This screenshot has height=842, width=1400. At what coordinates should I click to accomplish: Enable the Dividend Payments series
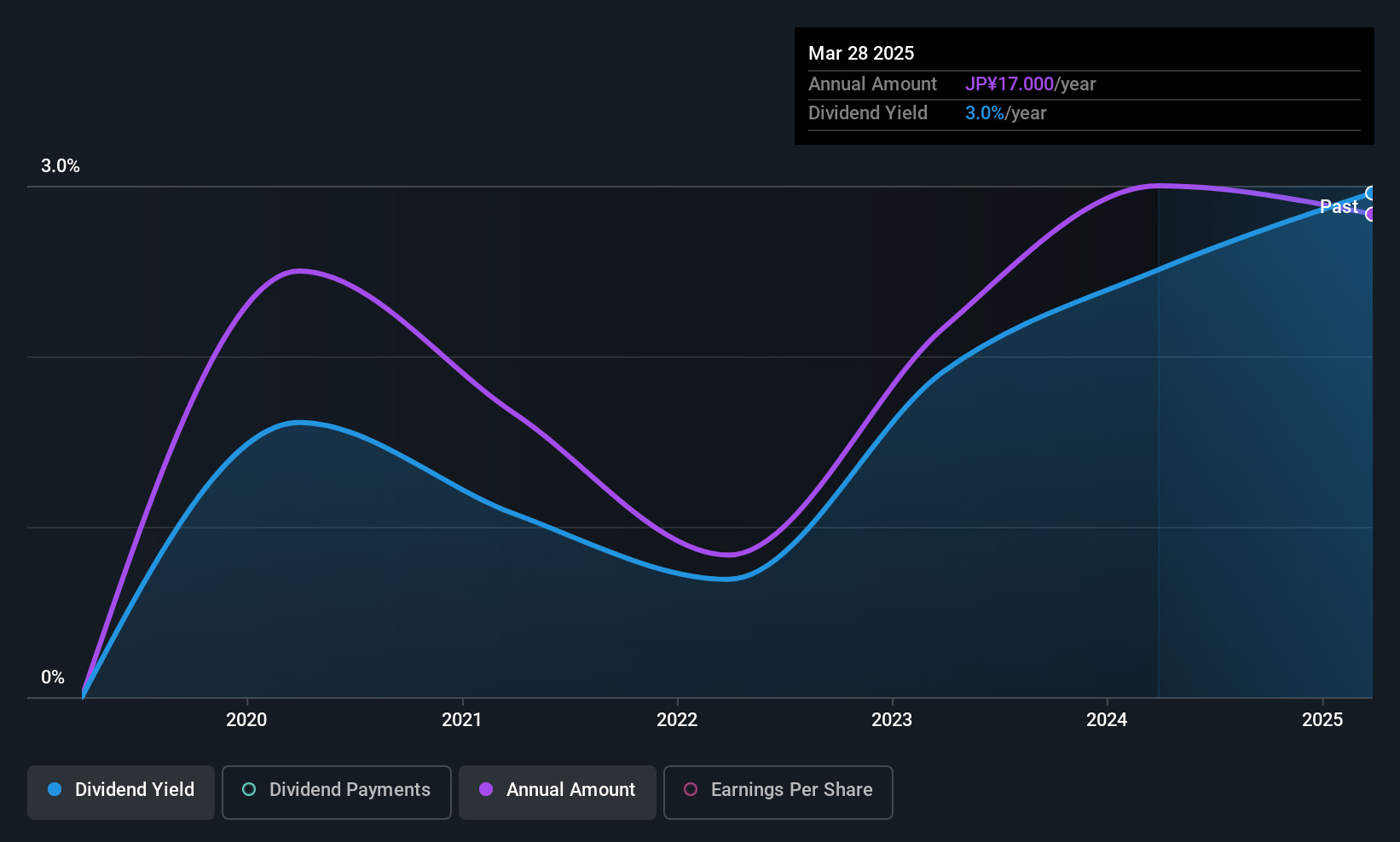point(337,792)
